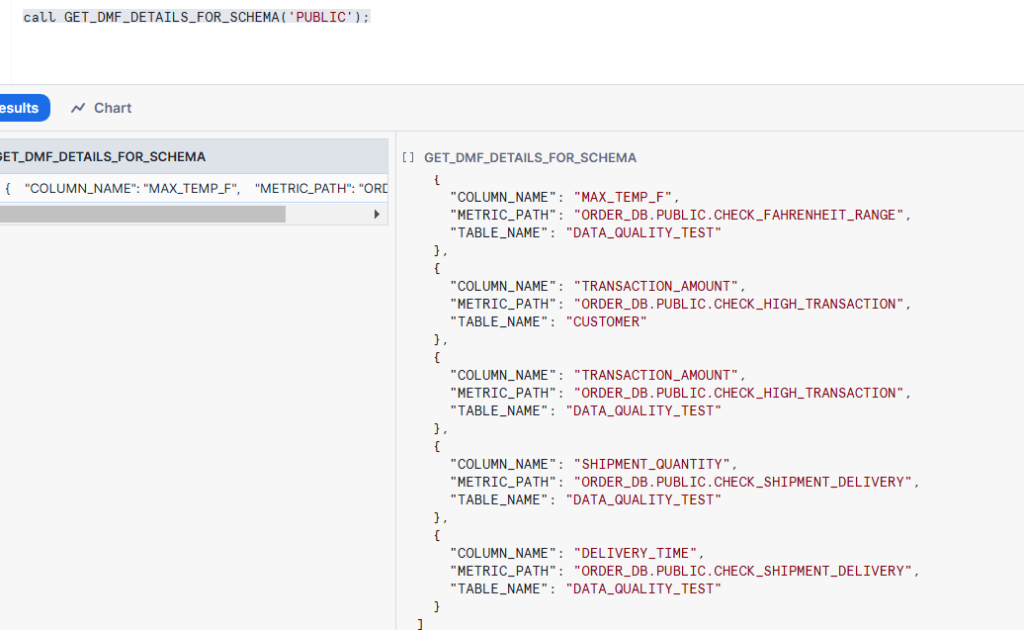This screenshot has height=630, width=1024.
Task: Select the JSON result row in the grid
Action: click(x=190, y=187)
